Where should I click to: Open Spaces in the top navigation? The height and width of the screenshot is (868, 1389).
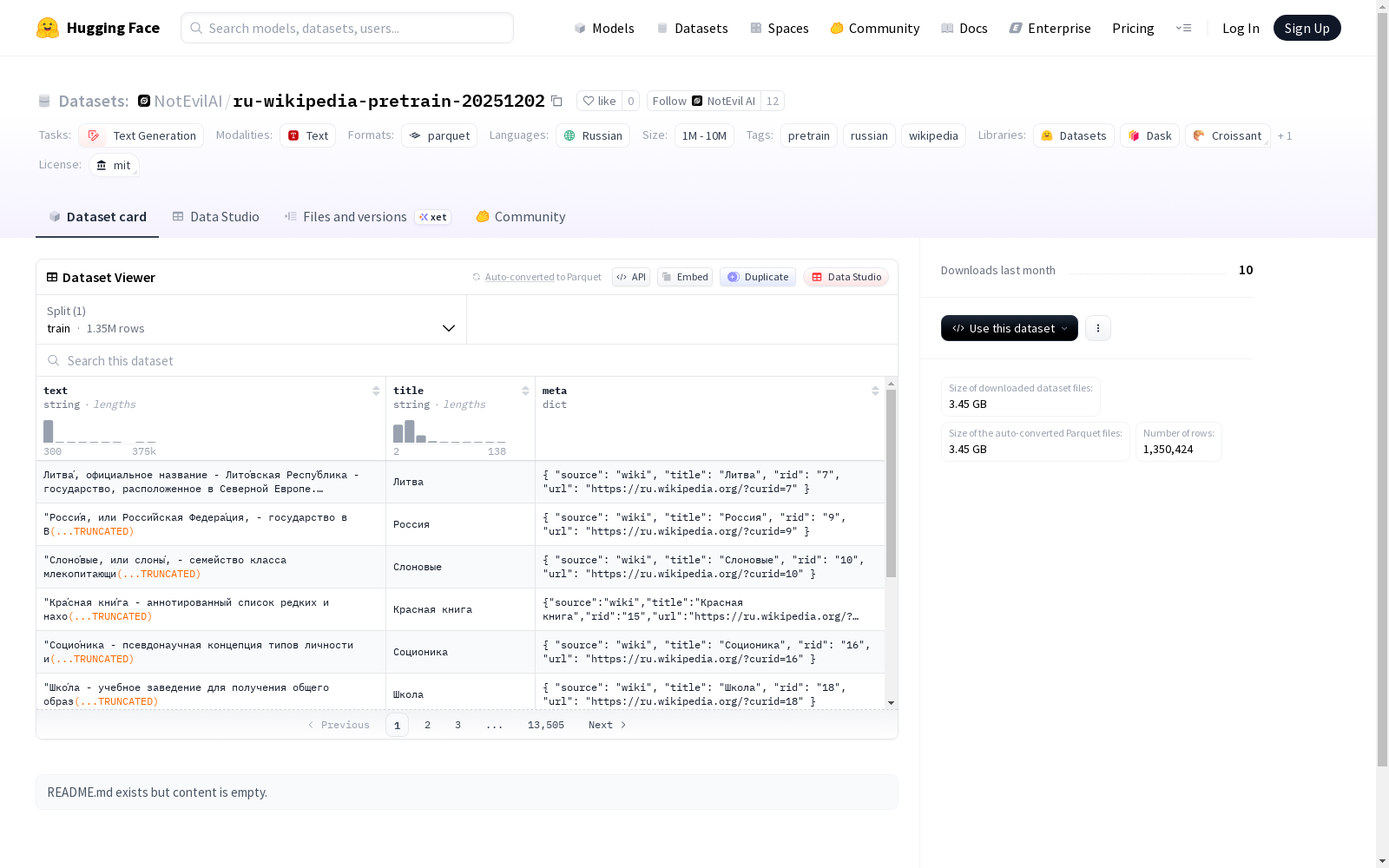point(780,28)
